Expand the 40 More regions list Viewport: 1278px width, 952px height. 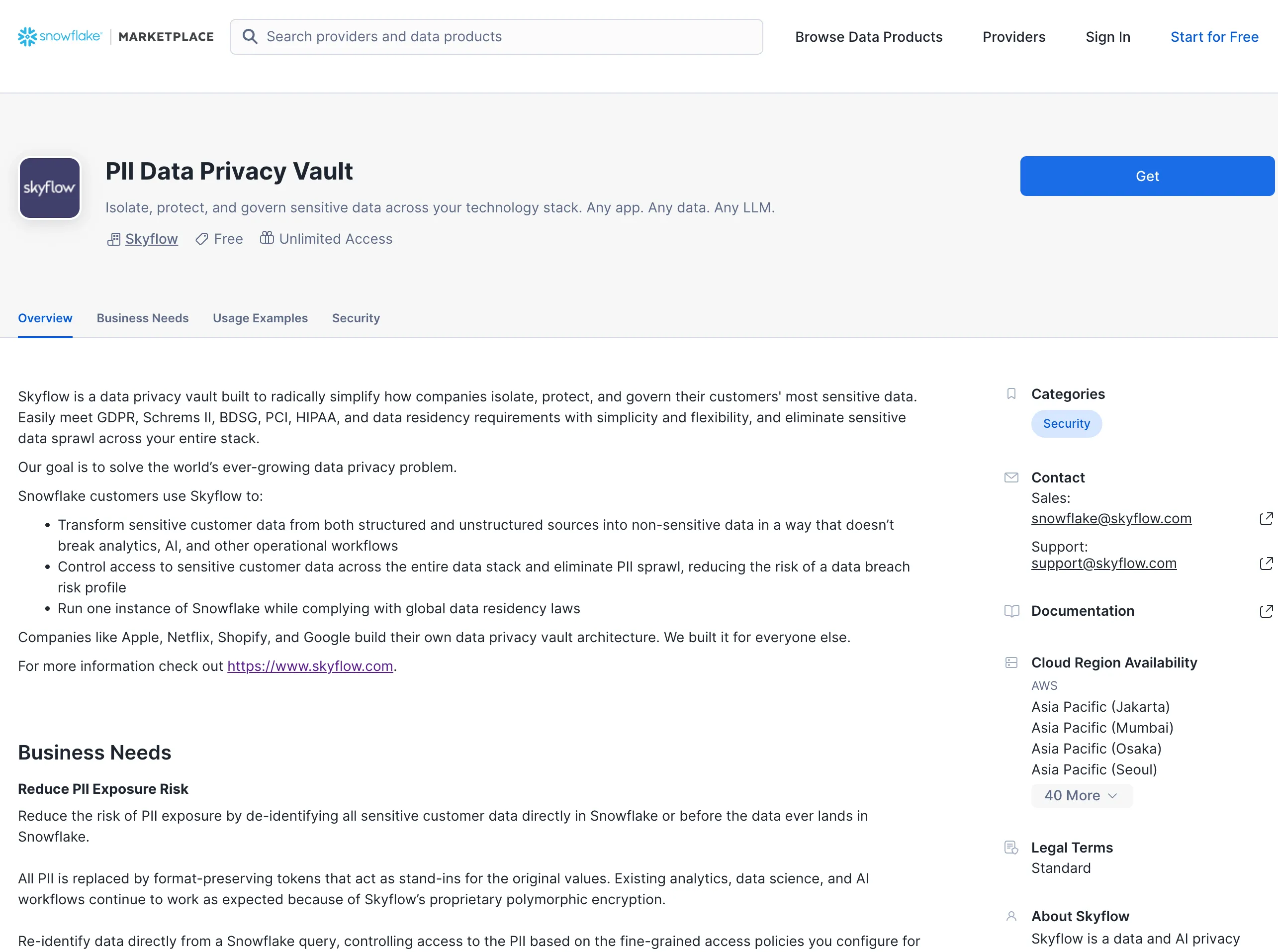1081,795
